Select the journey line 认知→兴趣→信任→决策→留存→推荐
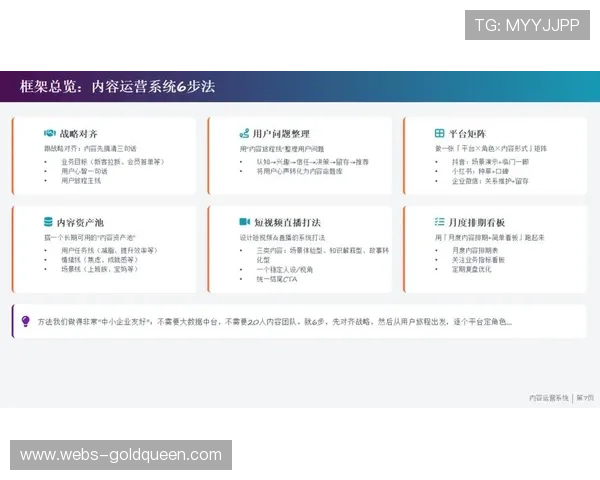 point(313,162)
